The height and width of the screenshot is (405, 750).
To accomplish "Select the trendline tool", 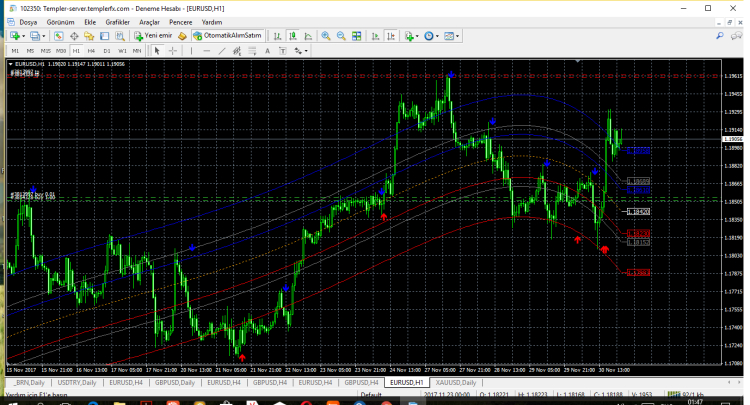I will 222,51.
